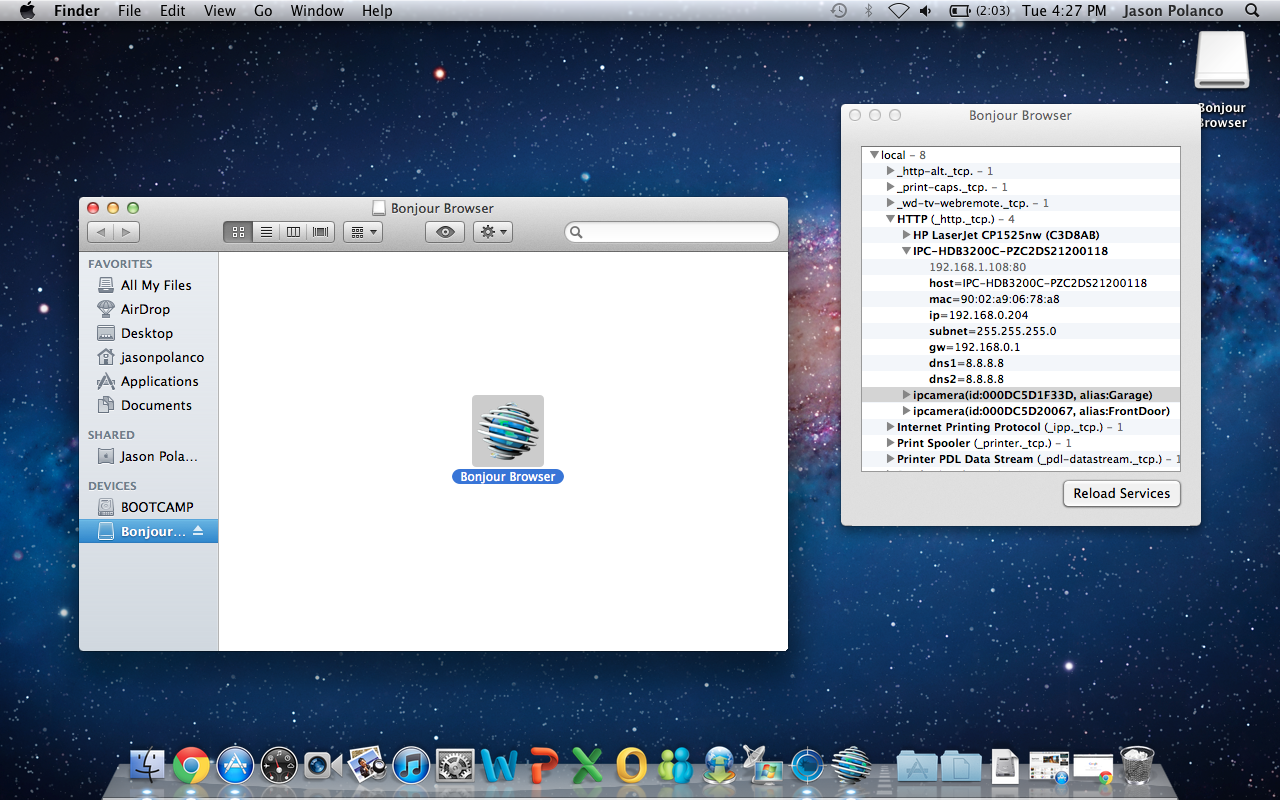The width and height of the screenshot is (1280, 800).
Task: Launch iTunes from the Dock
Action: 411,766
